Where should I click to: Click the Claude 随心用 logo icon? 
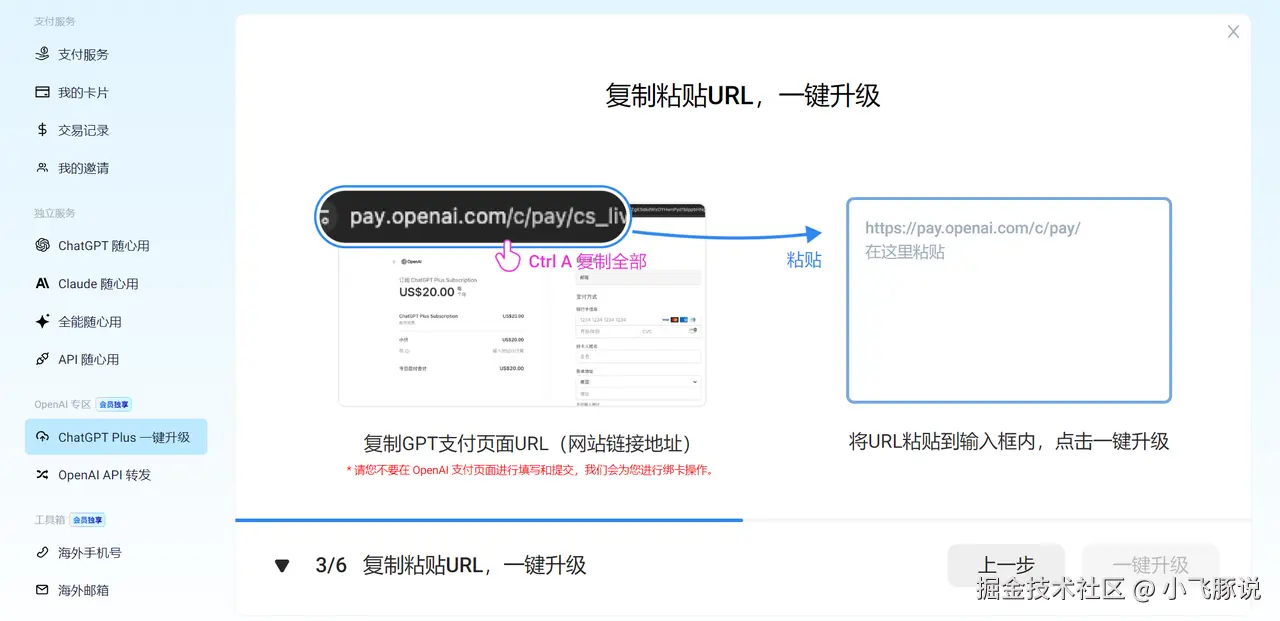pos(42,283)
